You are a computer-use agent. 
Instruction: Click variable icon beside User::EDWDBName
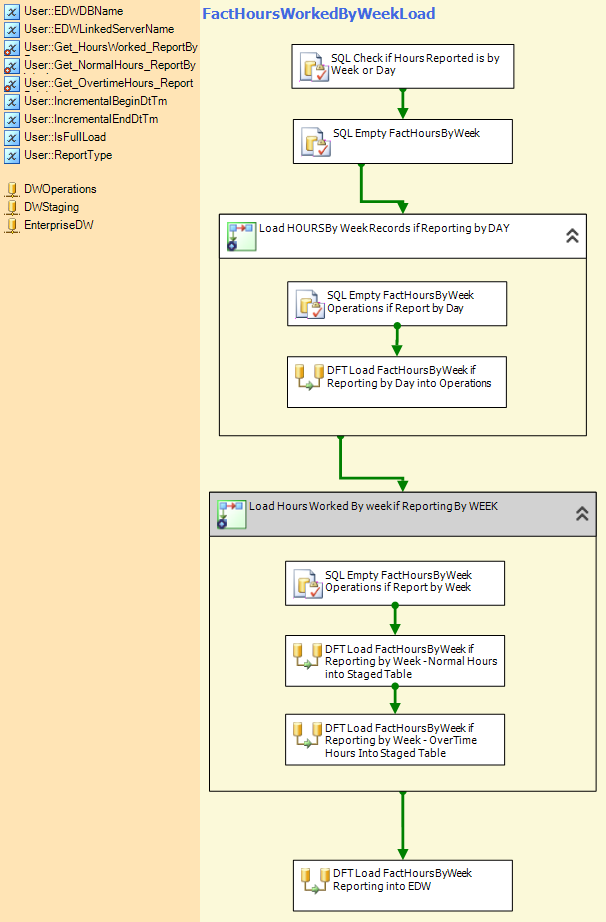pyautogui.click(x=12, y=12)
